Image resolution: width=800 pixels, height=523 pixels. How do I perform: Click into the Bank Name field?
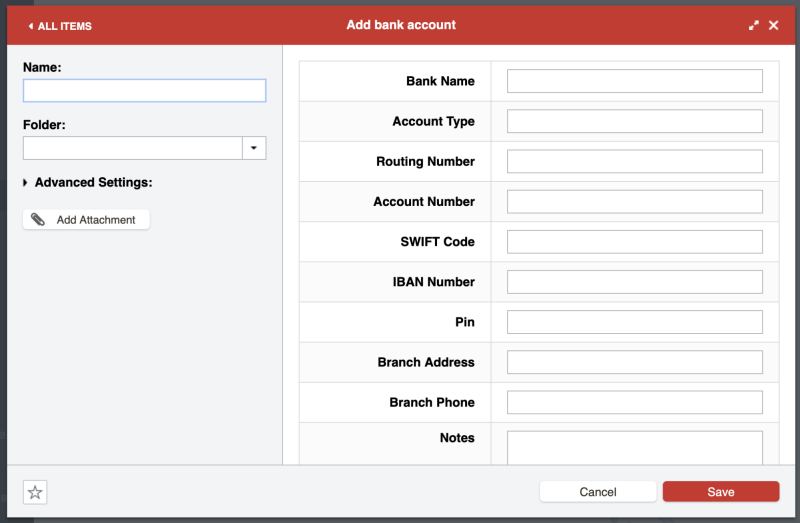[x=634, y=81]
